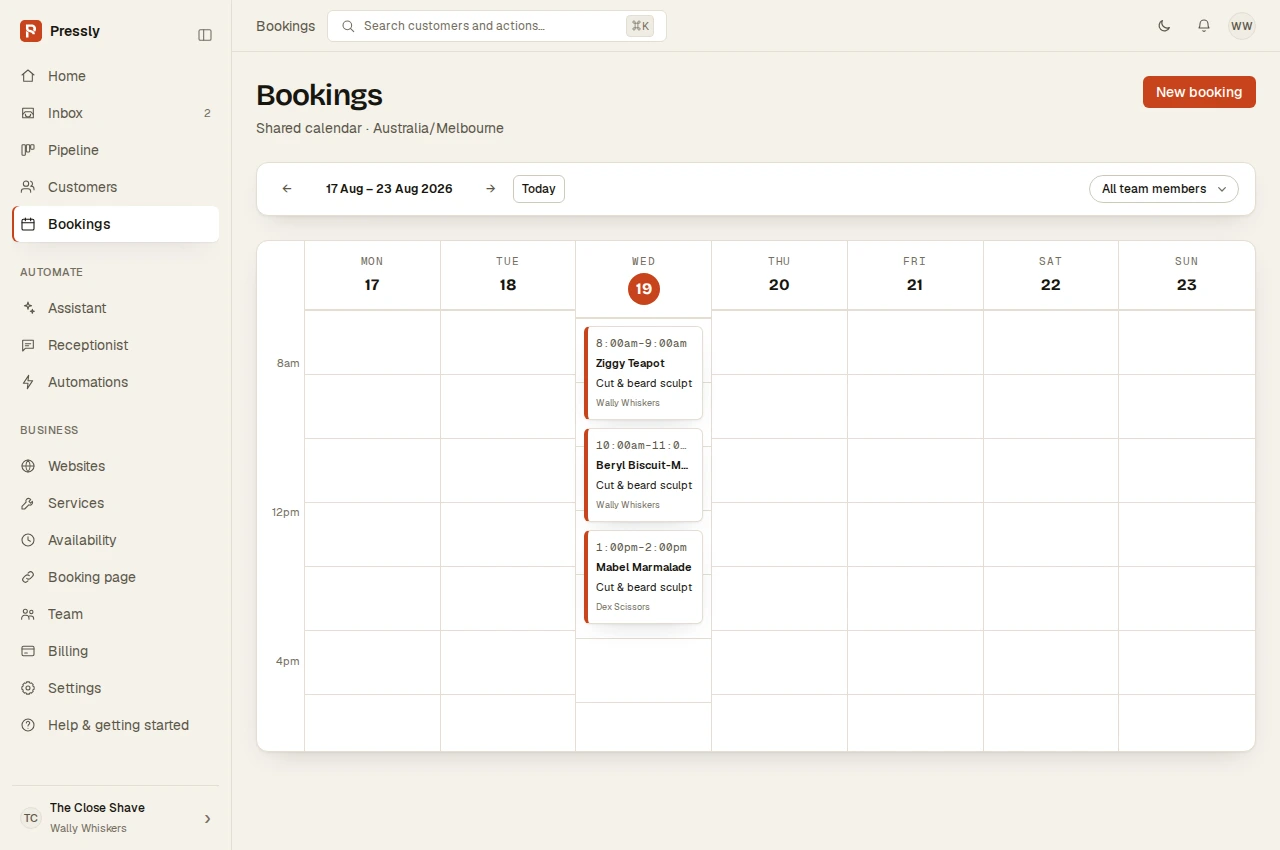
Task: Collapse the sidebar panel icon
Action: pos(205,35)
